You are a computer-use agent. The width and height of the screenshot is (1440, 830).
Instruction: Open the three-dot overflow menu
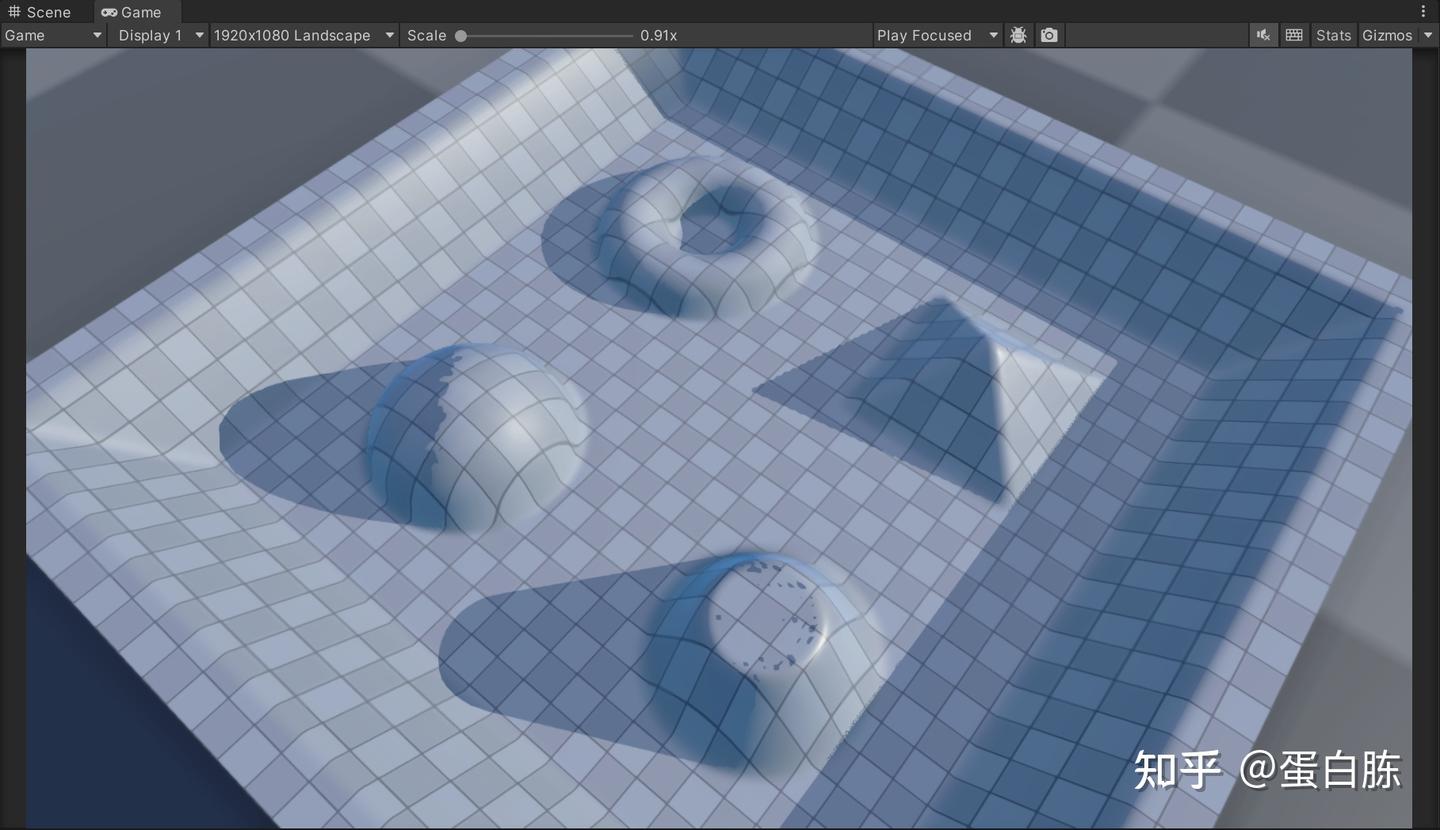pos(1423,11)
